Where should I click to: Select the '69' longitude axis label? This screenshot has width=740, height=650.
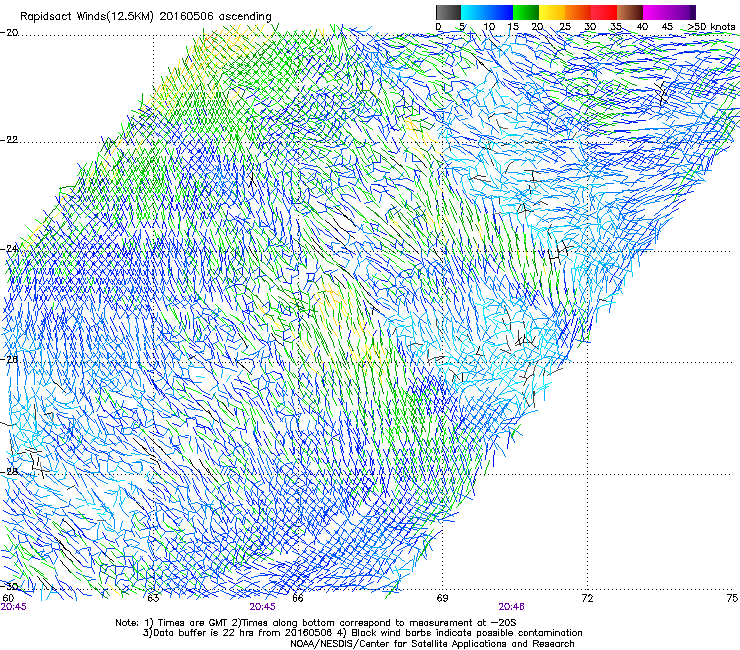tap(442, 598)
